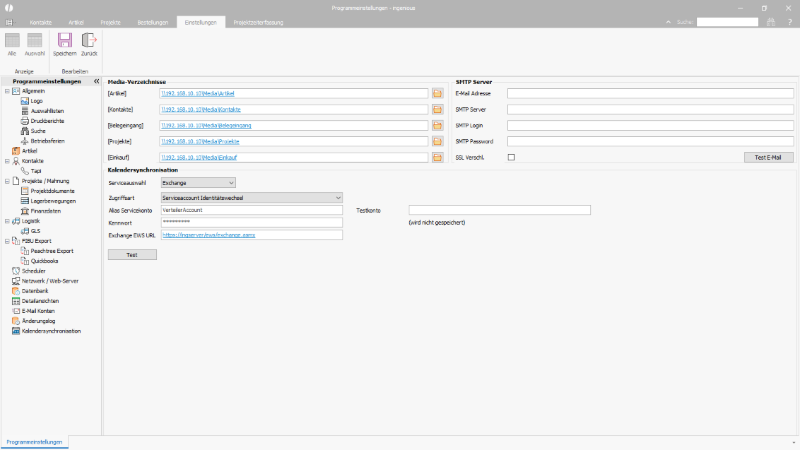
Task: Click the SMTP Login input field
Action: [x=650, y=126]
